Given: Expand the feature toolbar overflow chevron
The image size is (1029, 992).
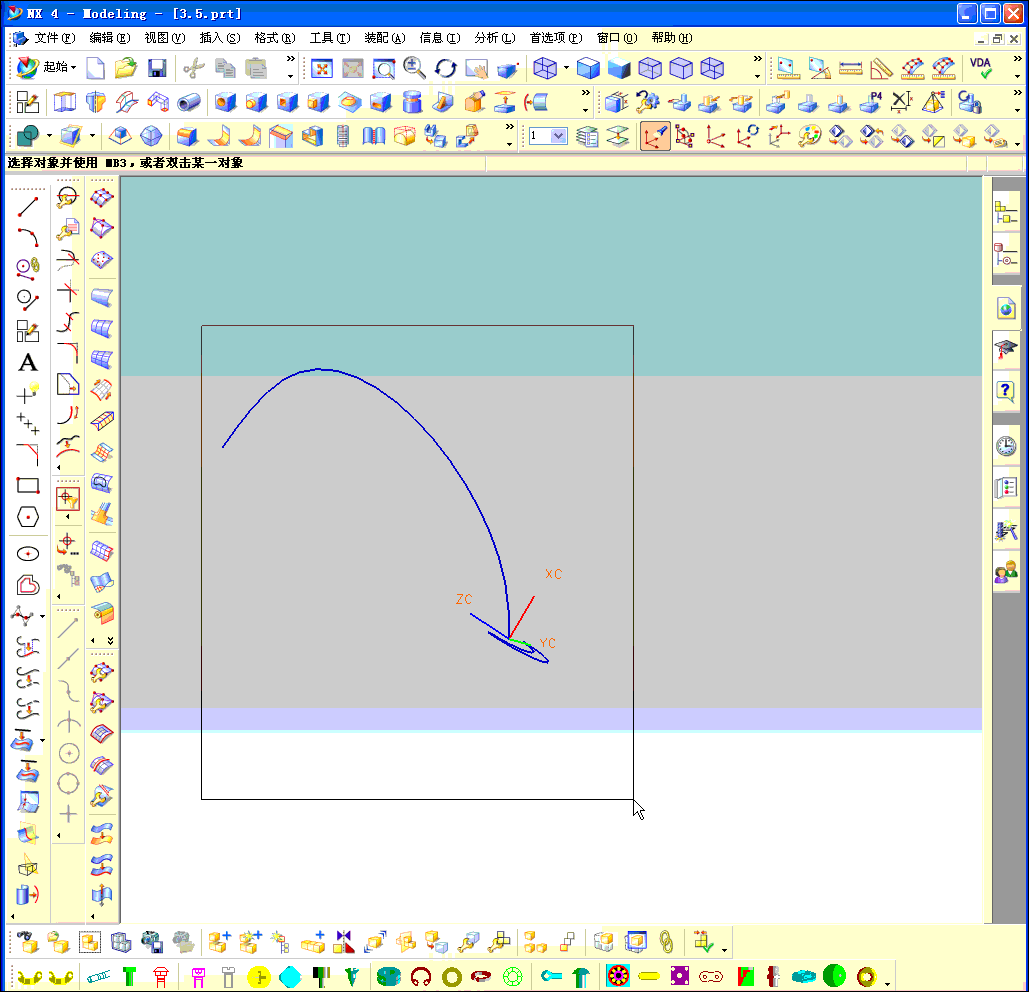Looking at the screenshot, I should [x=585, y=93].
